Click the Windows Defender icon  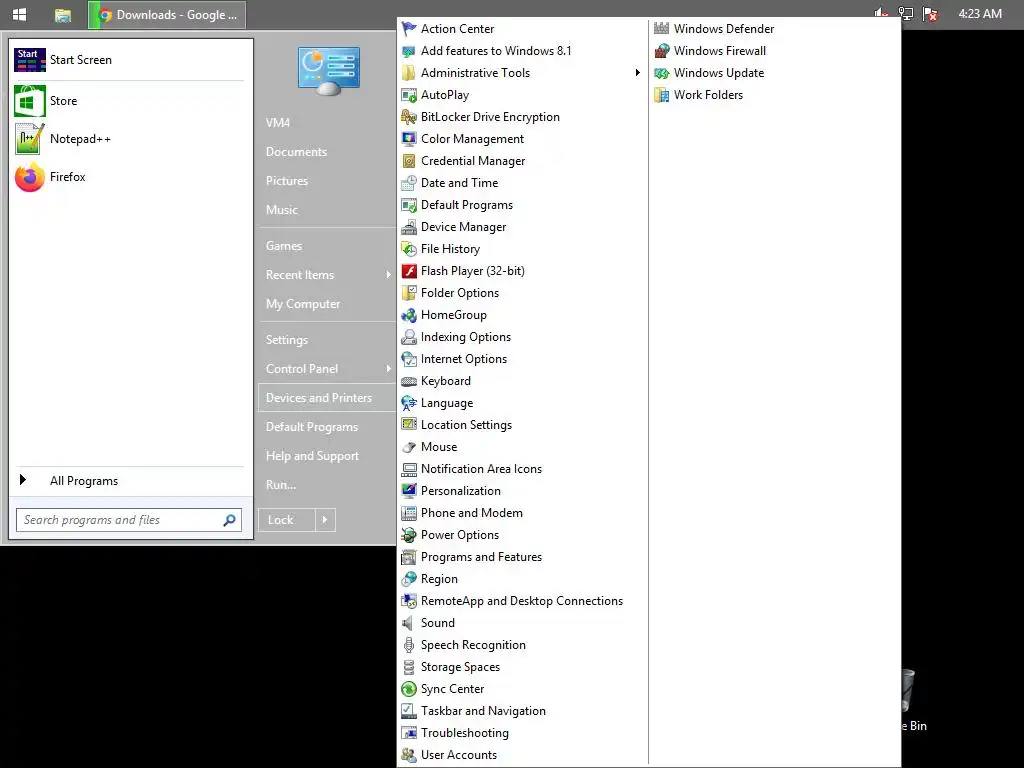pyautogui.click(x=662, y=29)
